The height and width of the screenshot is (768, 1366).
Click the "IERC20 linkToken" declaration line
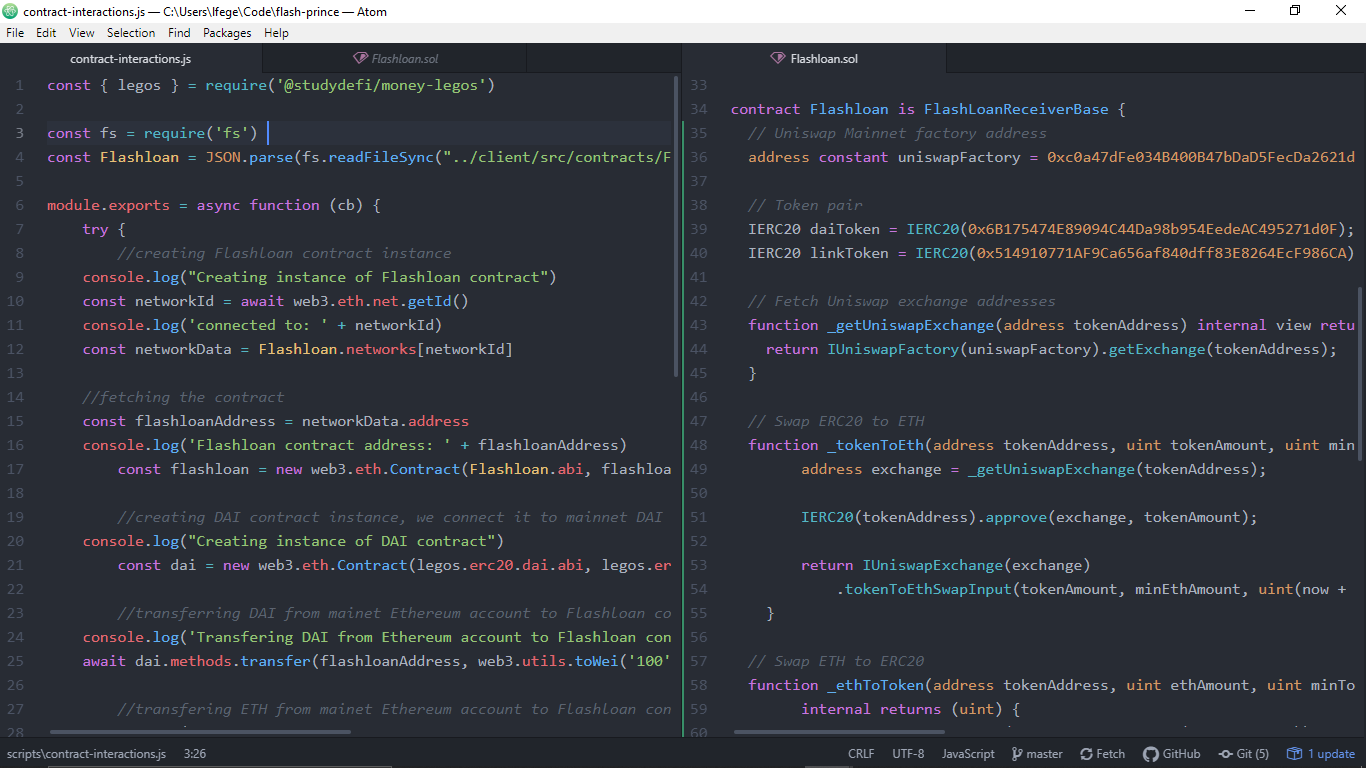point(1051,253)
